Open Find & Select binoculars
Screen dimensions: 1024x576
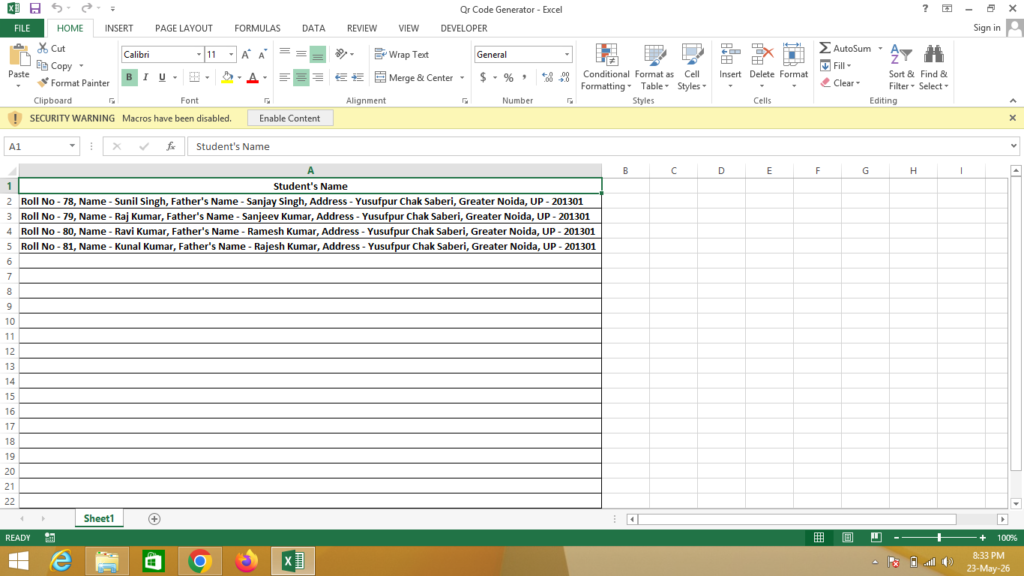click(934, 67)
